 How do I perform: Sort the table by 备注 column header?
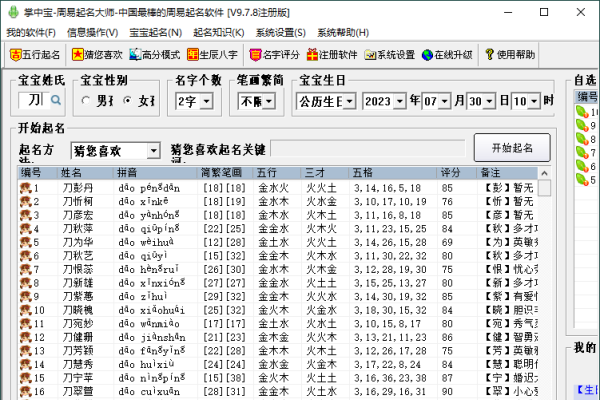pos(507,173)
